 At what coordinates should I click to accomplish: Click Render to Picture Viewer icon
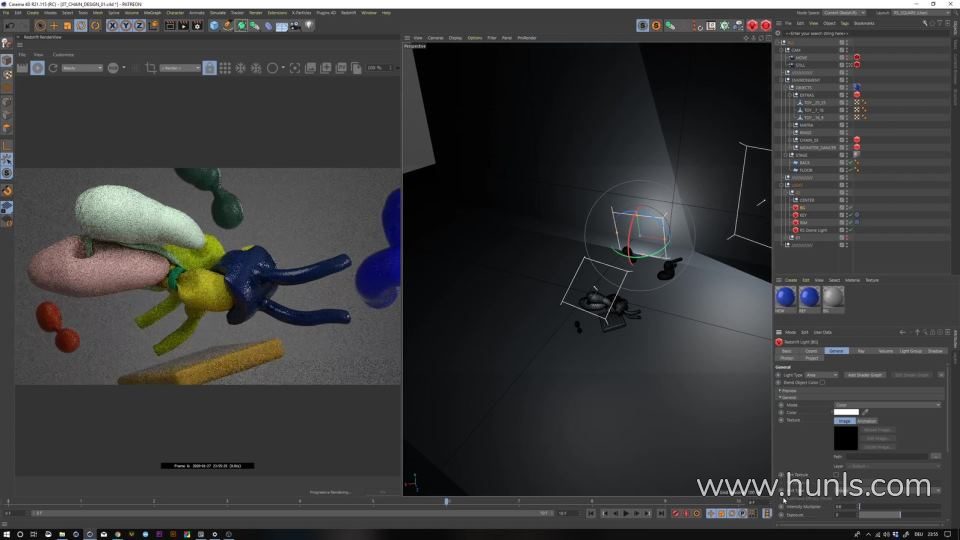[x=183, y=26]
